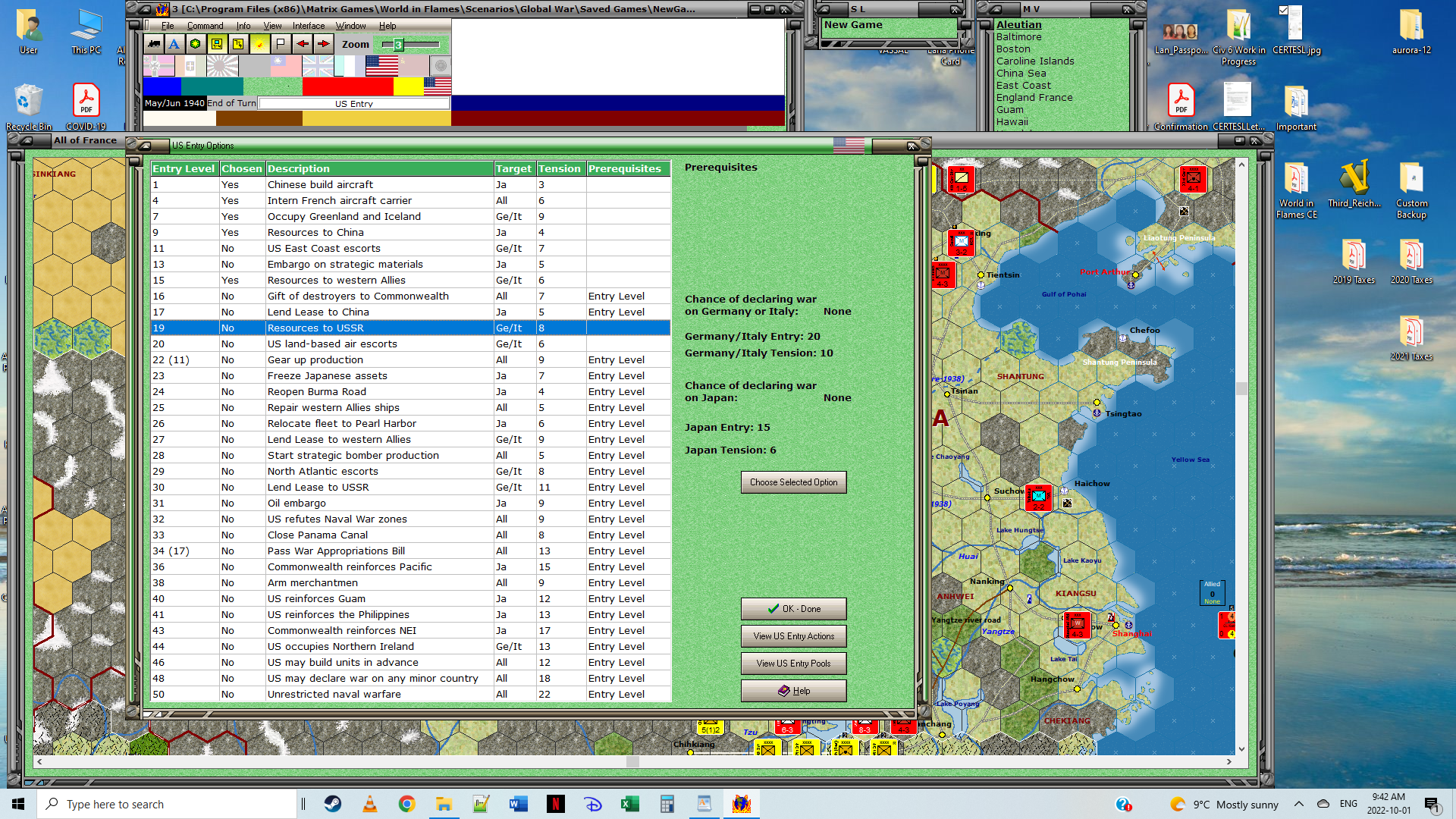
Task: Select Hawaii in the map views list
Action: 1012,122
